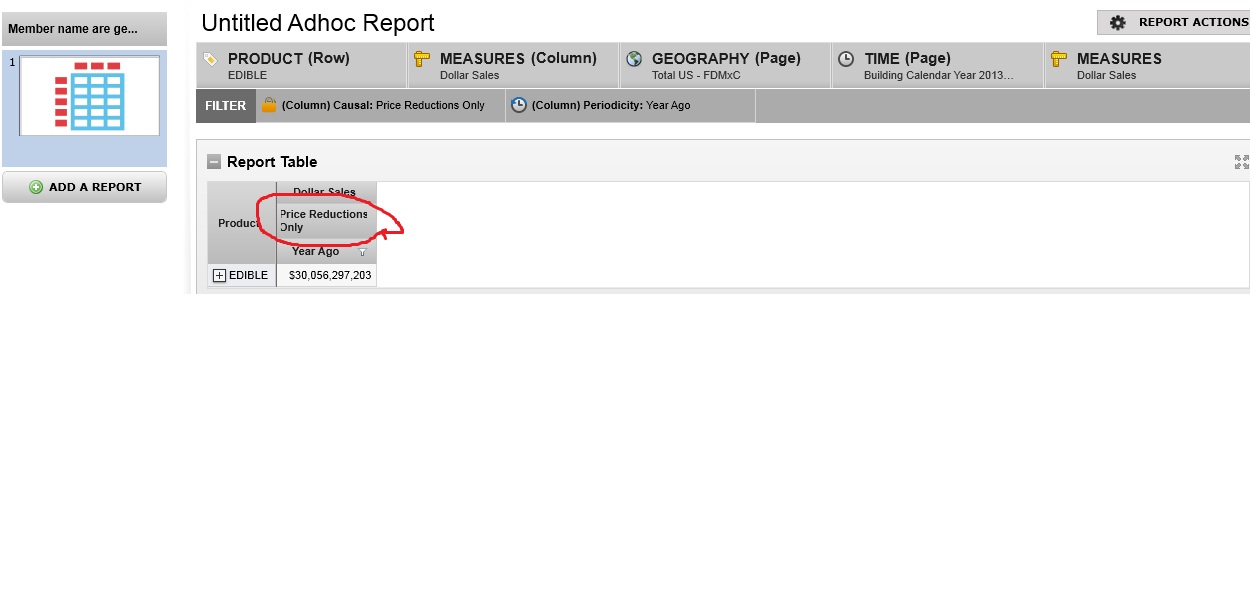The width and height of the screenshot is (1250, 614).
Task: Click the gear icon beside Report Actions
Action: click(1118, 22)
